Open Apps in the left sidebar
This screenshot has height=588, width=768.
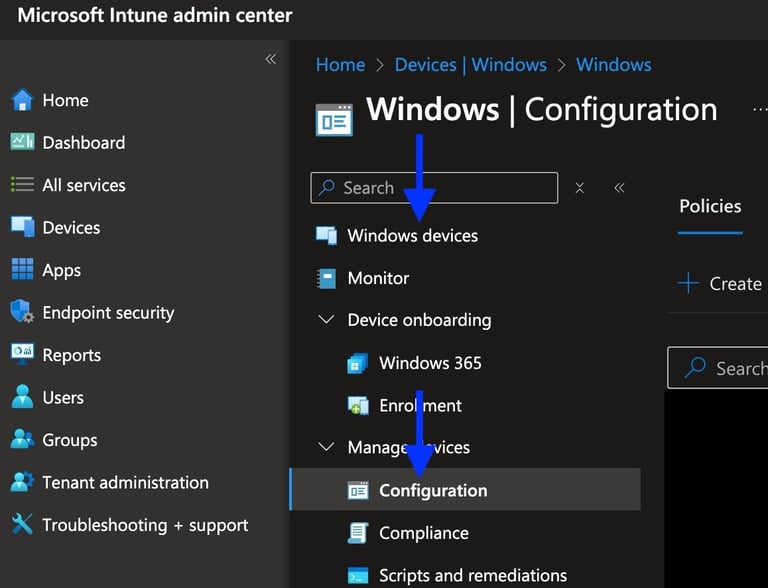tap(61, 270)
